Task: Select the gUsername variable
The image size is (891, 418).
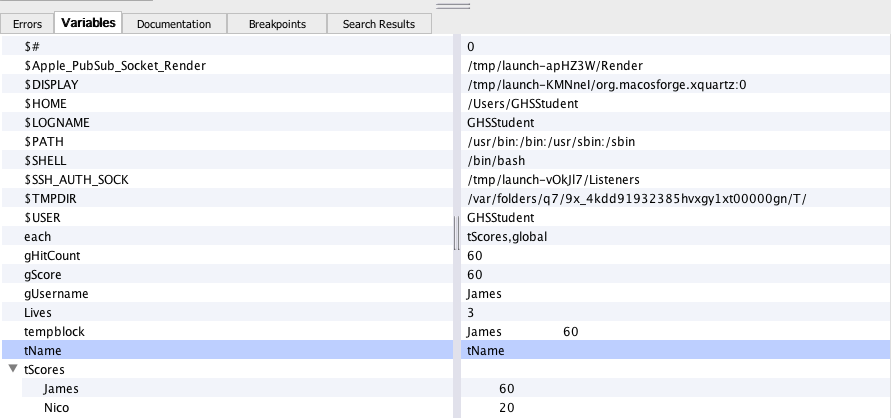Action: [56, 293]
